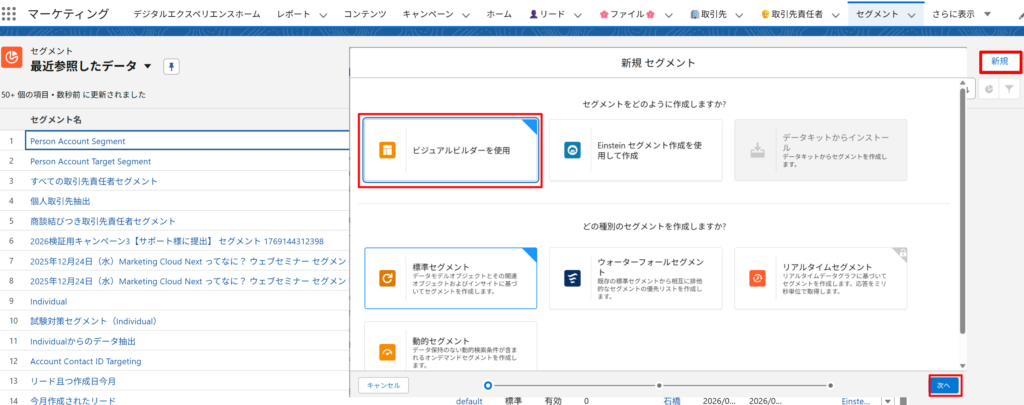Choose the リアルタイムセグメント type card
This screenshot has height=405, width=1024.
click(x=821, y=278)
